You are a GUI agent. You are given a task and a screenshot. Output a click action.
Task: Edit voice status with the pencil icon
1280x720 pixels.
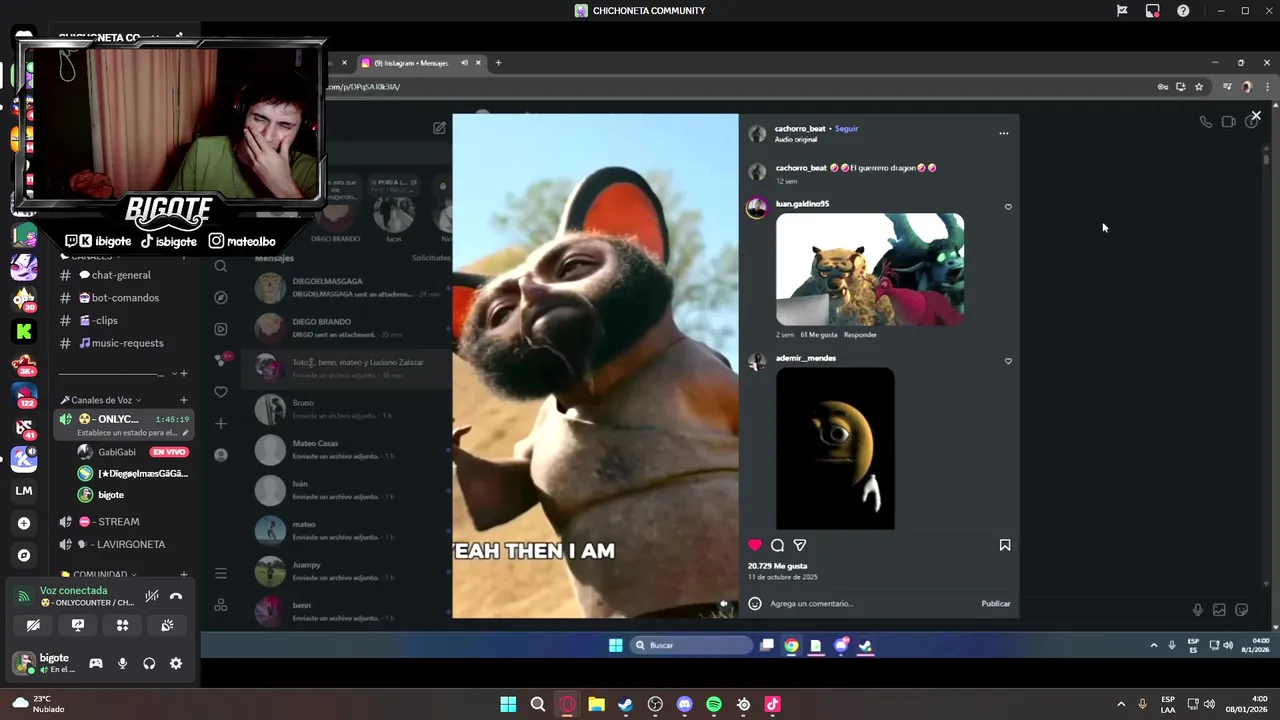(185, 433)
